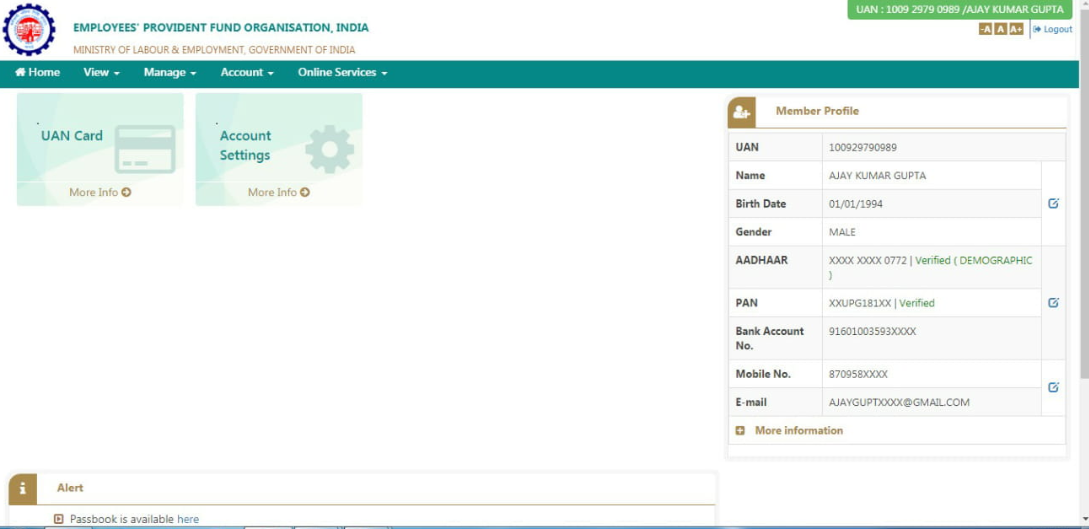Open the Online Services menu

point(341,73)
